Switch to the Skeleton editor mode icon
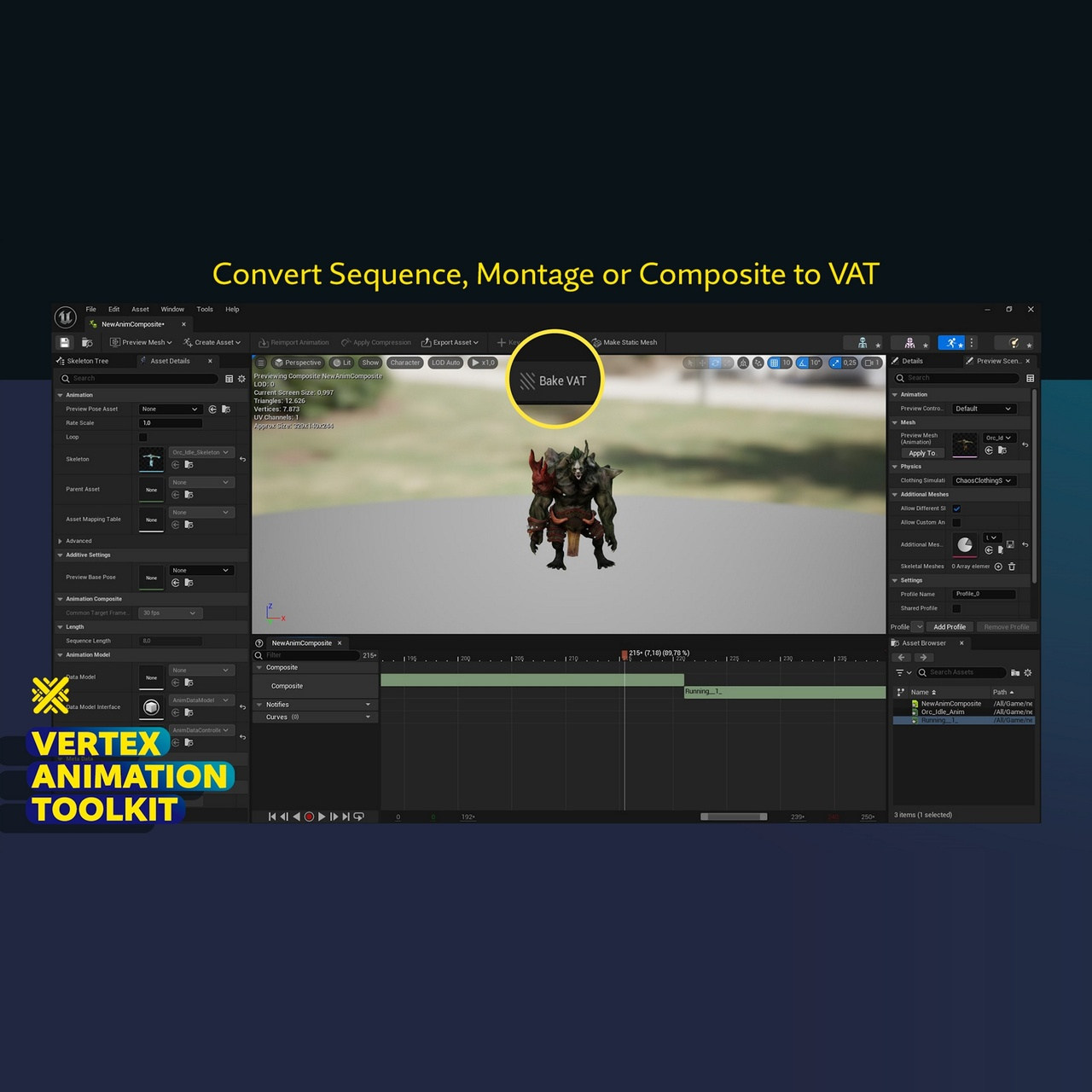Screen dimensions: 1092x1092 pyautogui.click(x=863, y=342)
